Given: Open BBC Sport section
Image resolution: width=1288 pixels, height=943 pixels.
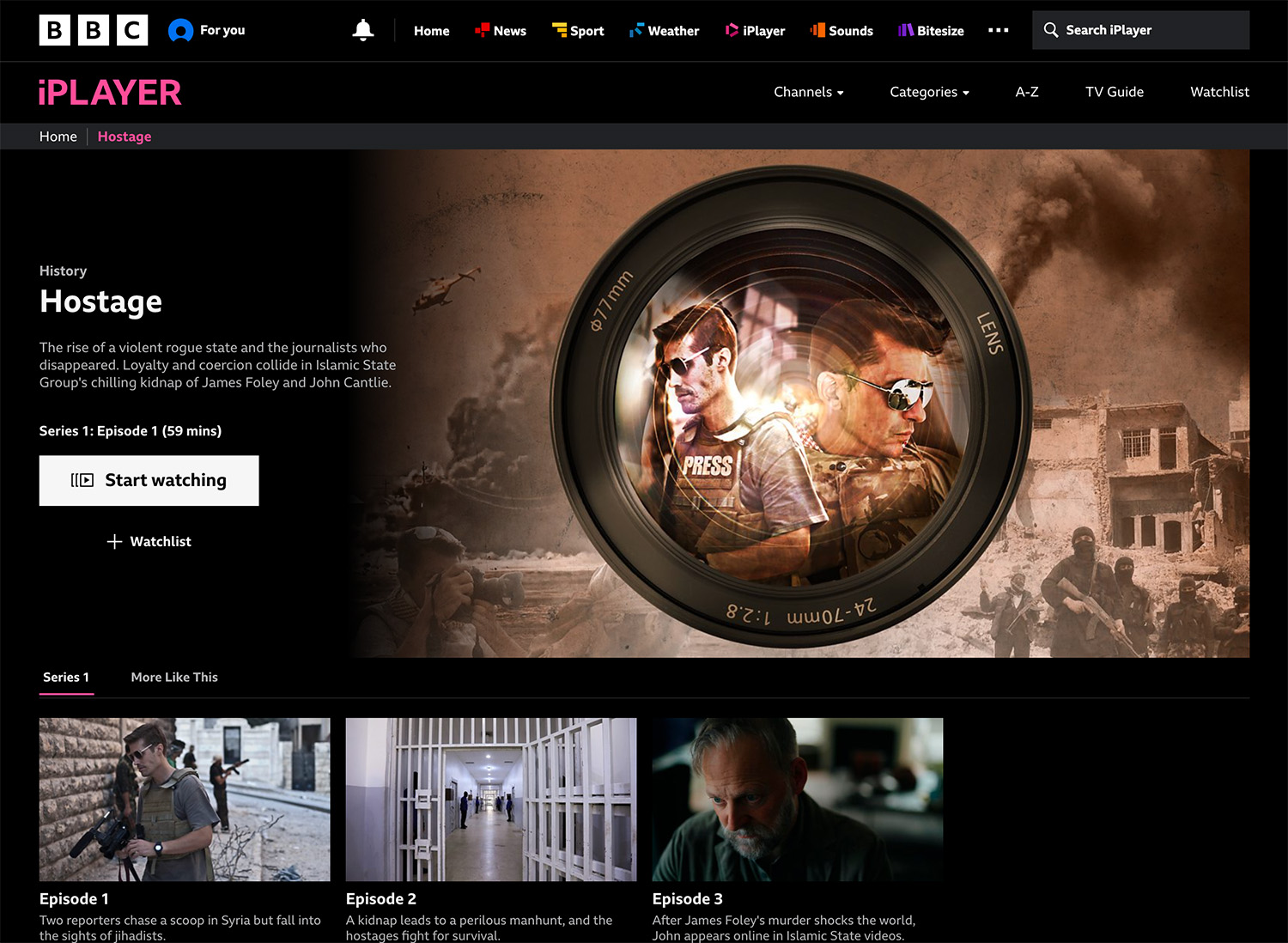Looking at the screenshot, I should tap(578, 31).
